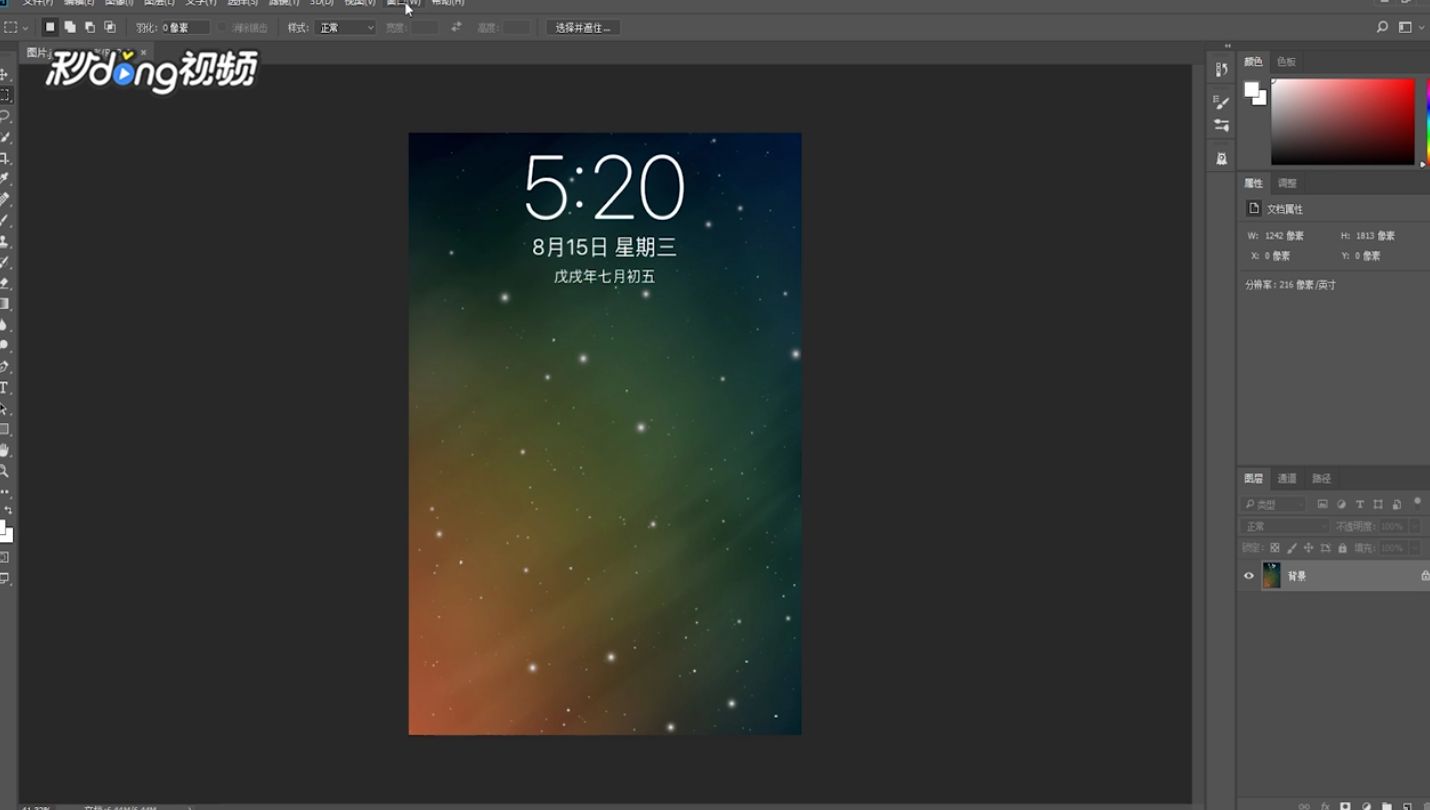
Task: Toggle the Add to selection mode button
Action: pyautogui.click(x=70, y=27)
